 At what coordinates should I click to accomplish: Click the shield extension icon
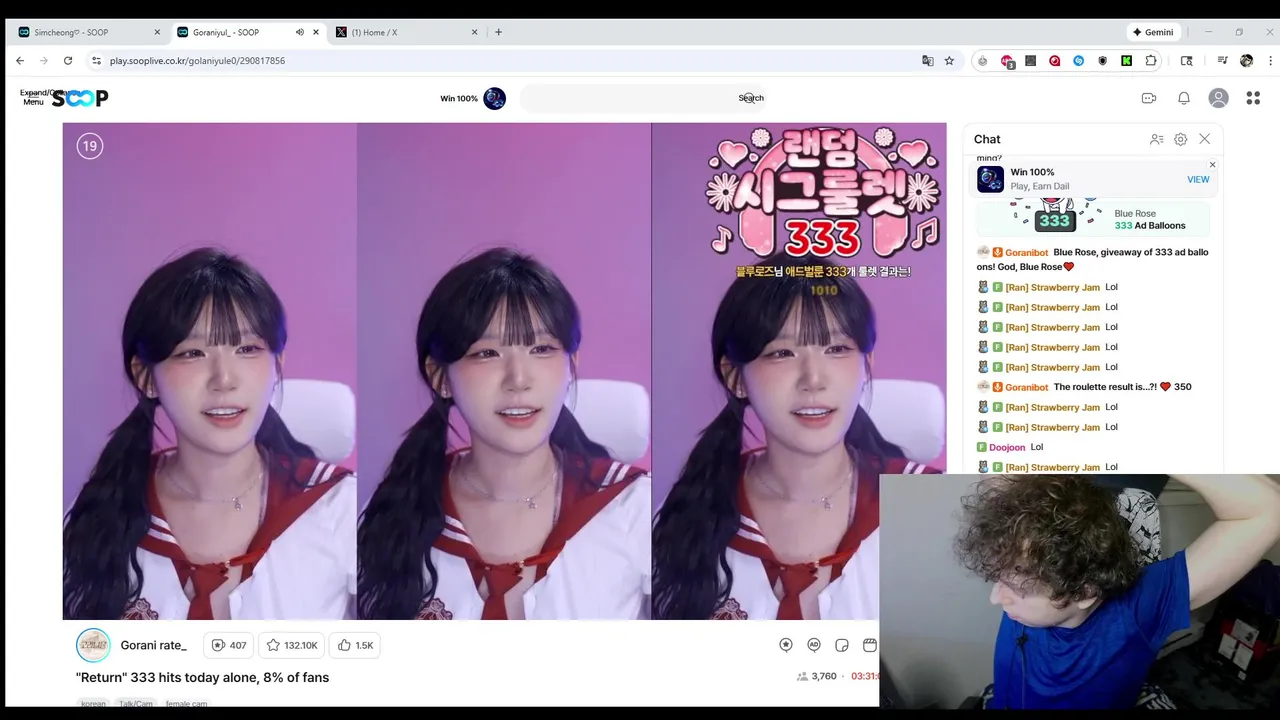(x=1102, y=61)
